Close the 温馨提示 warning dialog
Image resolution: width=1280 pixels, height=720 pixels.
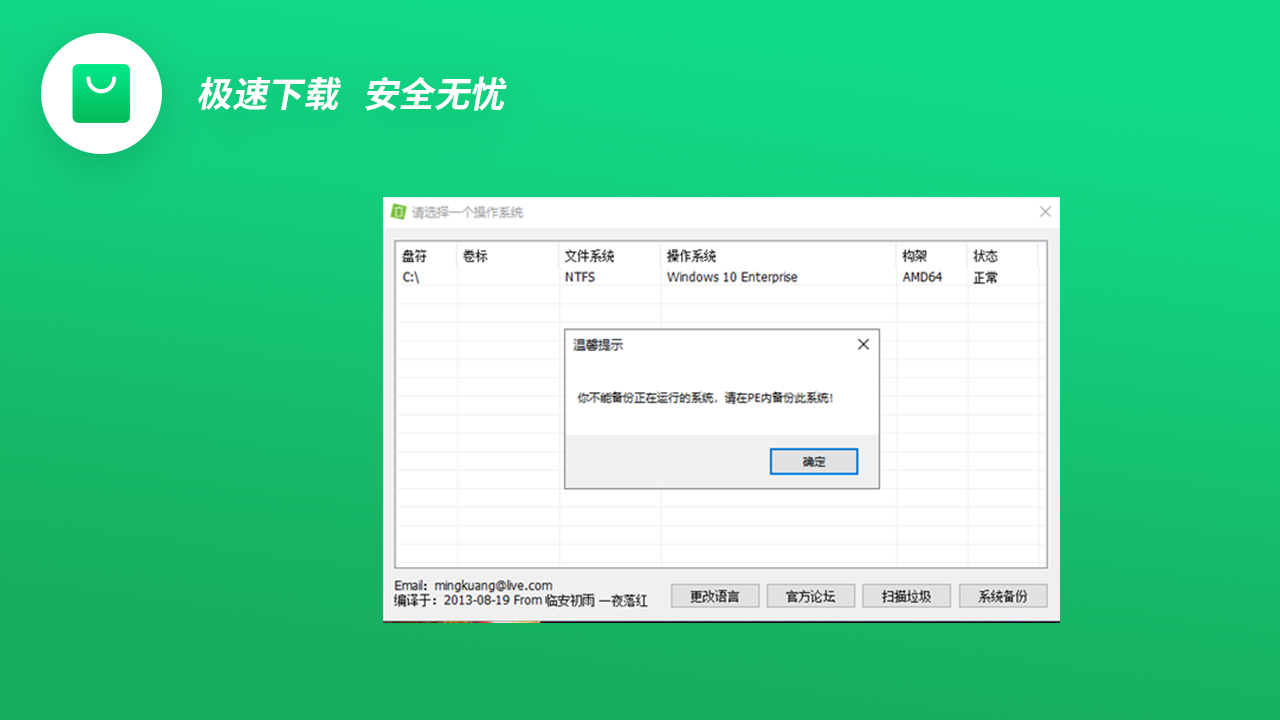coord(863,344)
